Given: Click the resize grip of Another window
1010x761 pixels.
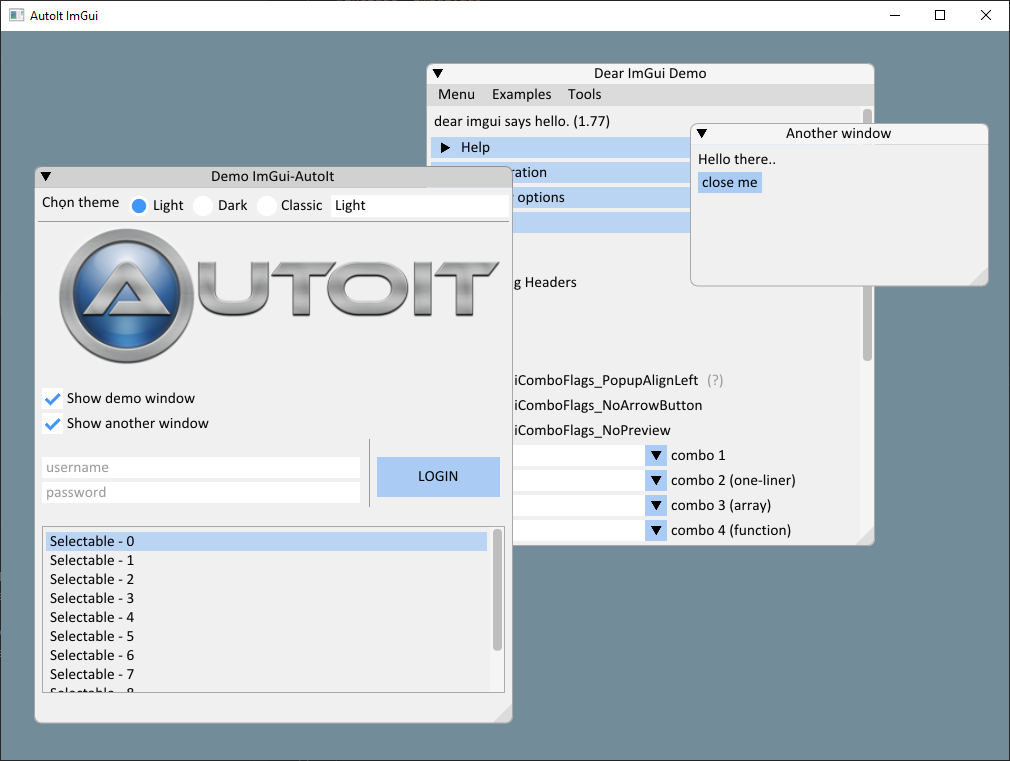Looking at the screenshot, I should pyautogui.click(x=978, y=276).
